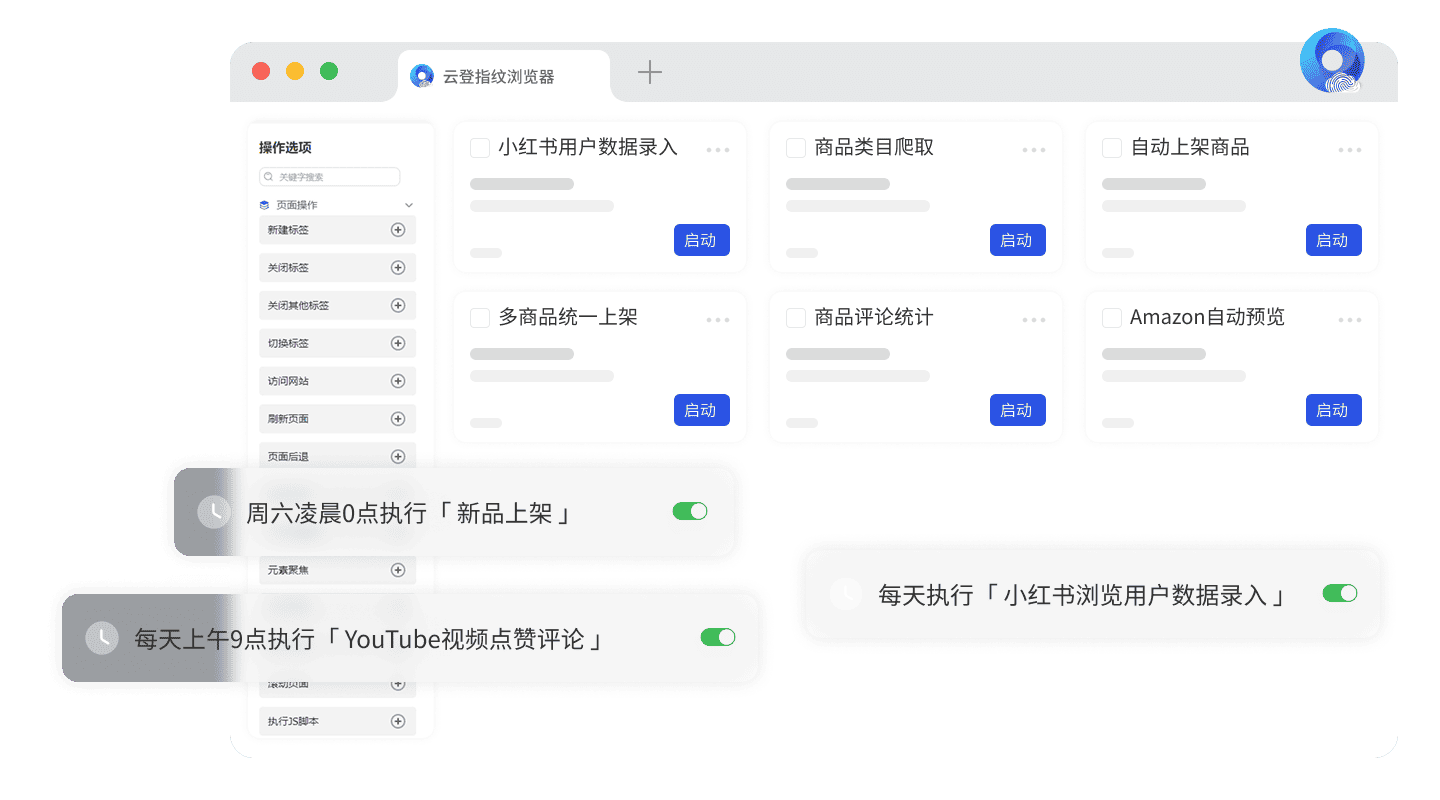This screenshot has height=800, width=1440.
Task: Open a new tab with plus button
Action: [650, 72]
